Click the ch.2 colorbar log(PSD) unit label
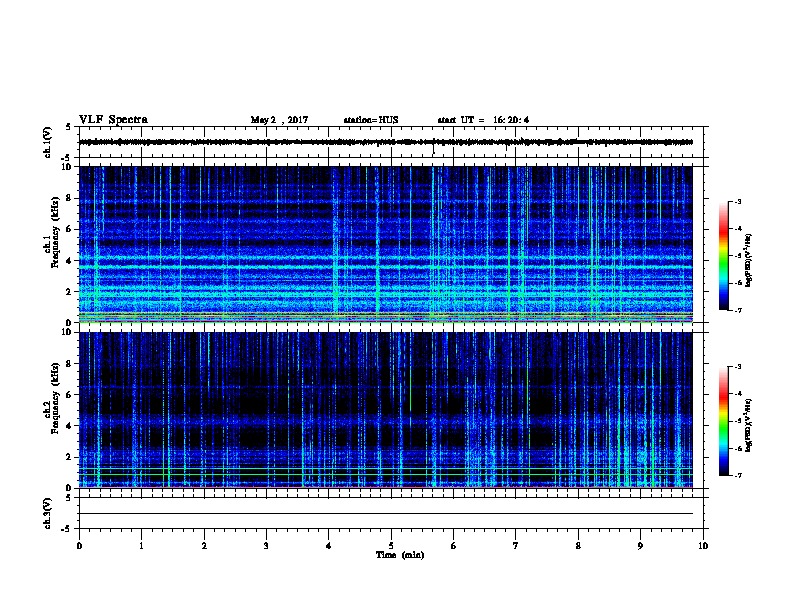Viewport: 792px width, 612px height. coord(749,426)
